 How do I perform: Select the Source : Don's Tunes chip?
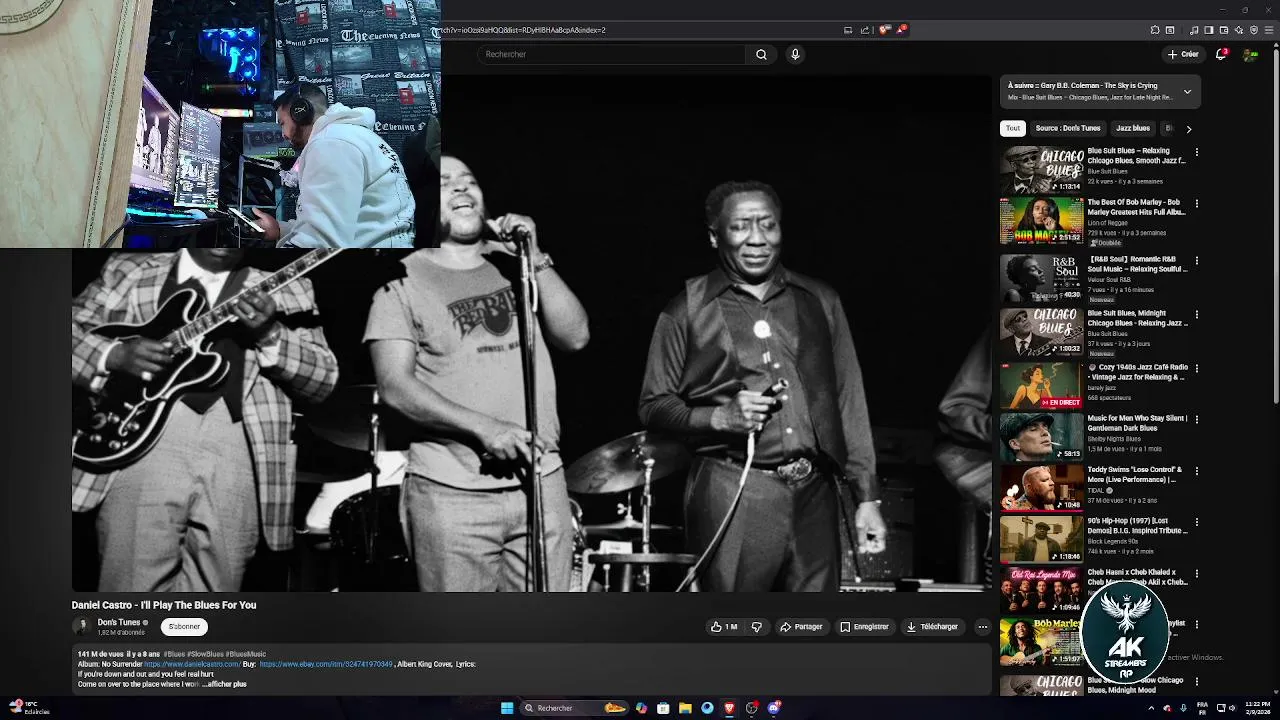coord(1068,128)
